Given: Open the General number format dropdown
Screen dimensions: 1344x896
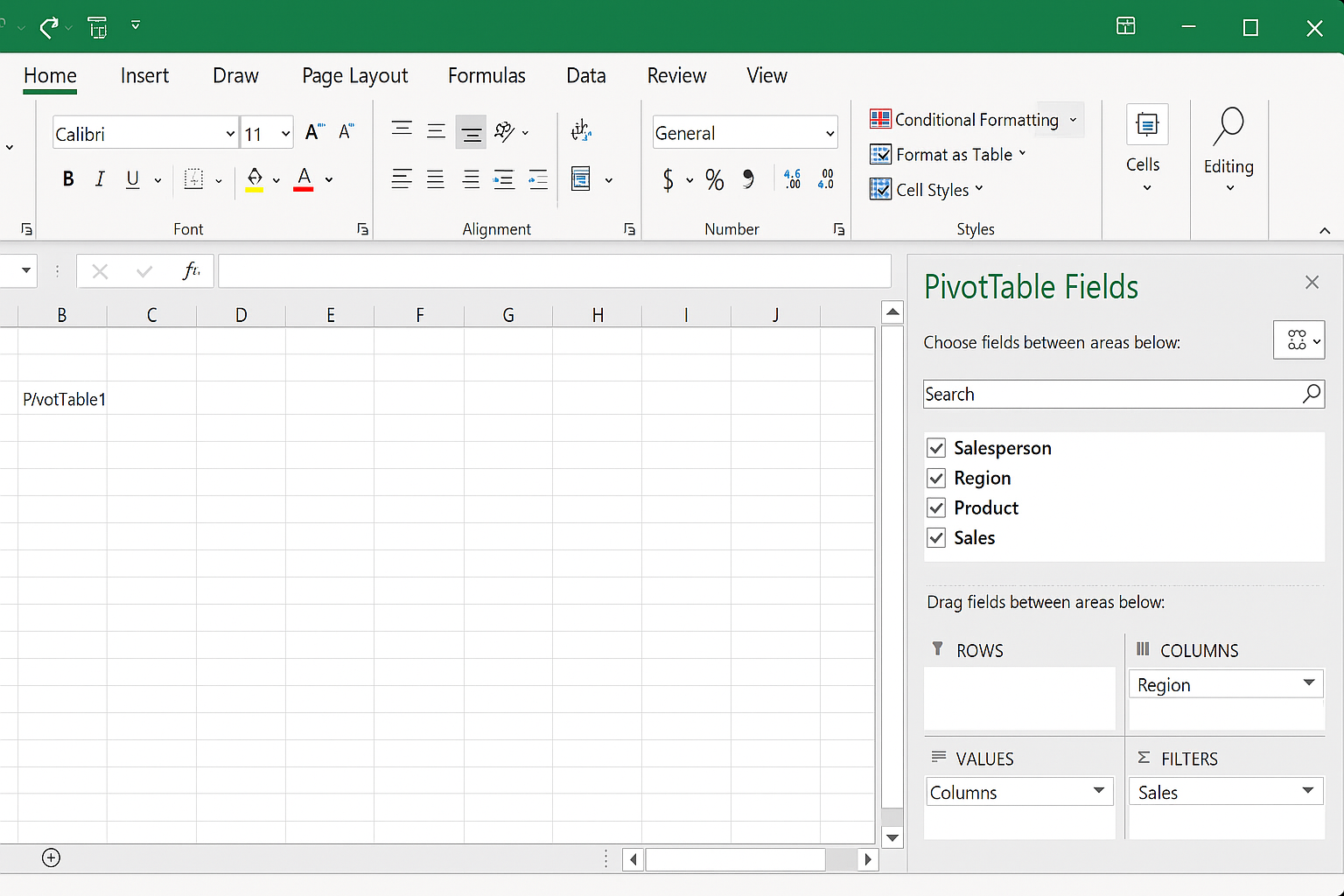Looking at the screenshot, I should [745, 133].
